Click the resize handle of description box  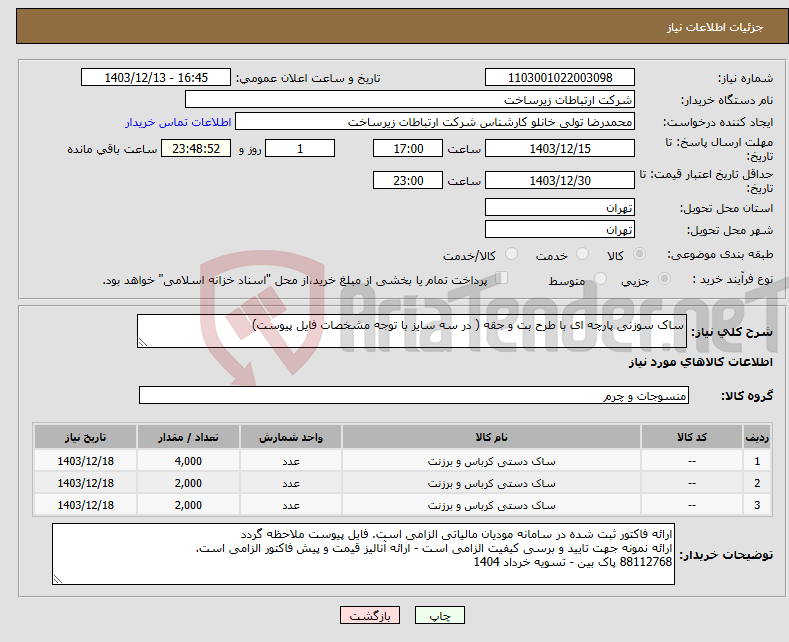coord(143,343)
